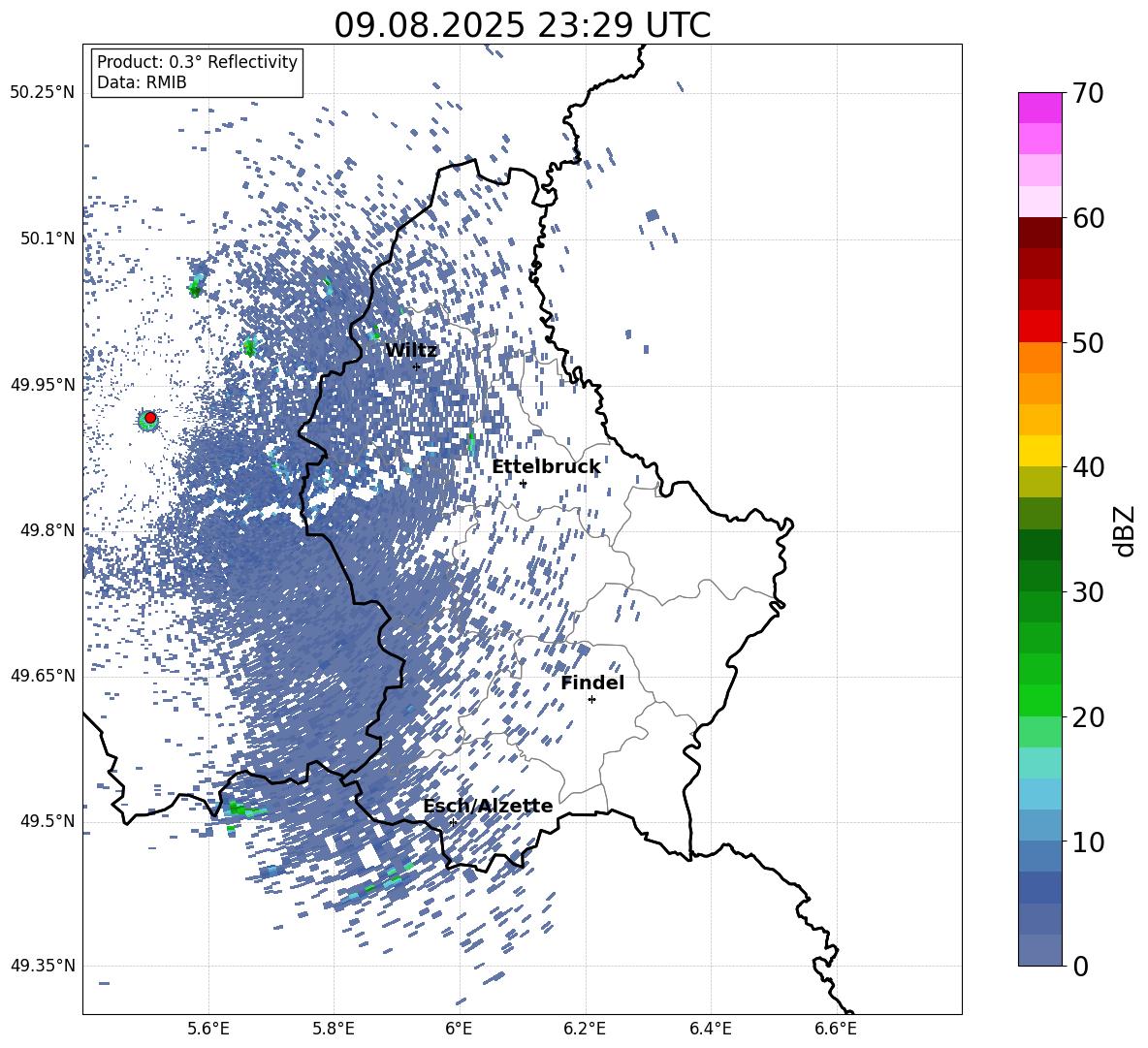This screenshot has width=1148, height=1048.
Task: Click the magenta top colorbar segment
Action: pos(1039,108)
